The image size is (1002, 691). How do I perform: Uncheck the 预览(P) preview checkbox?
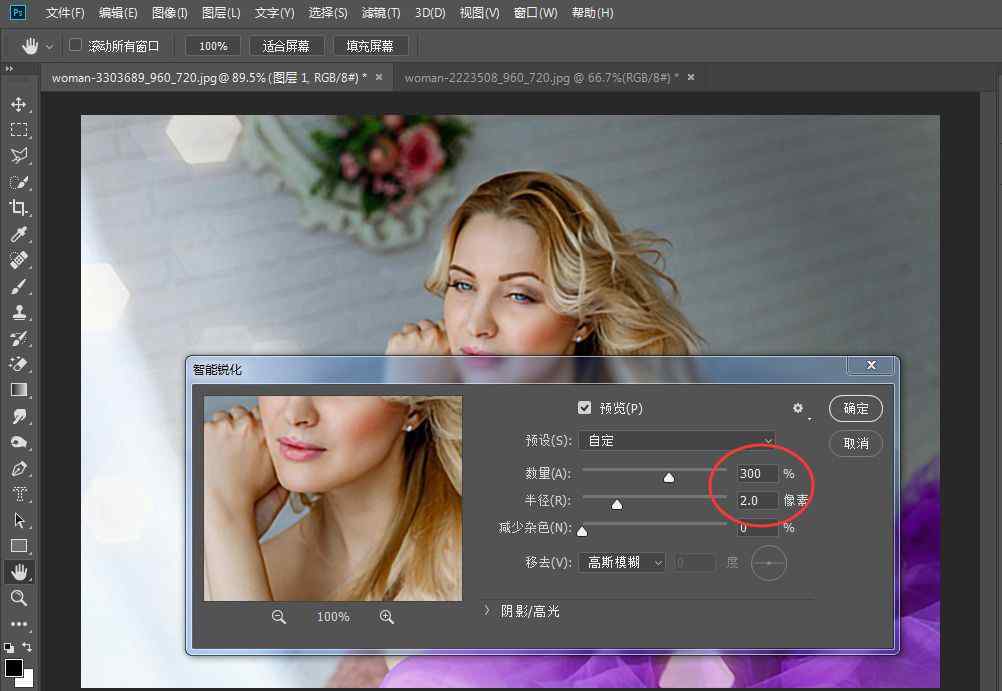(x=585, y=408)
